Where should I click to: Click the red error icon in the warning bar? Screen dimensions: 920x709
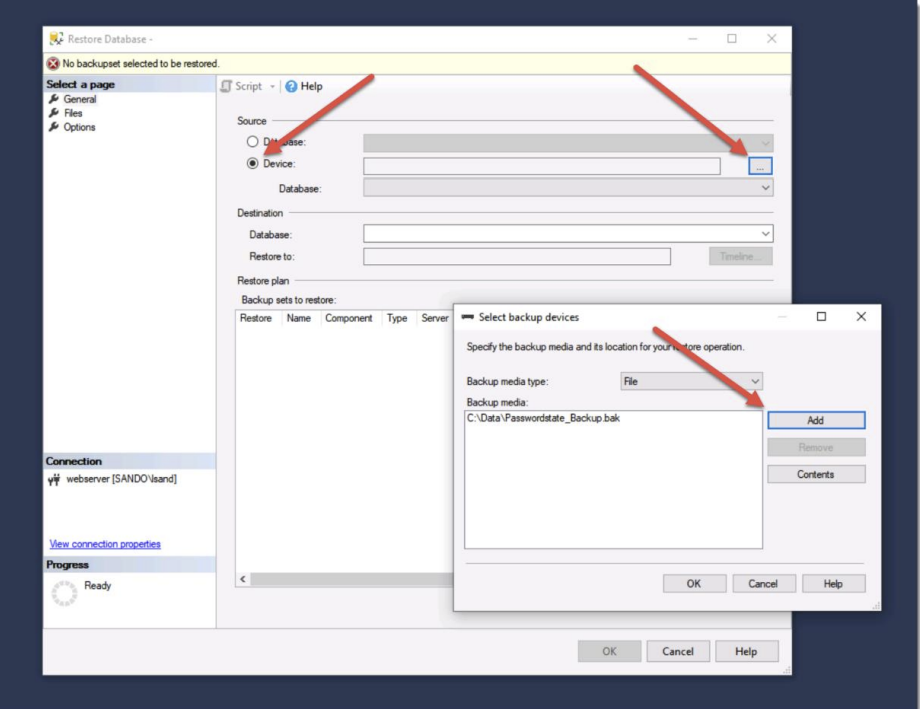[53, 63]
